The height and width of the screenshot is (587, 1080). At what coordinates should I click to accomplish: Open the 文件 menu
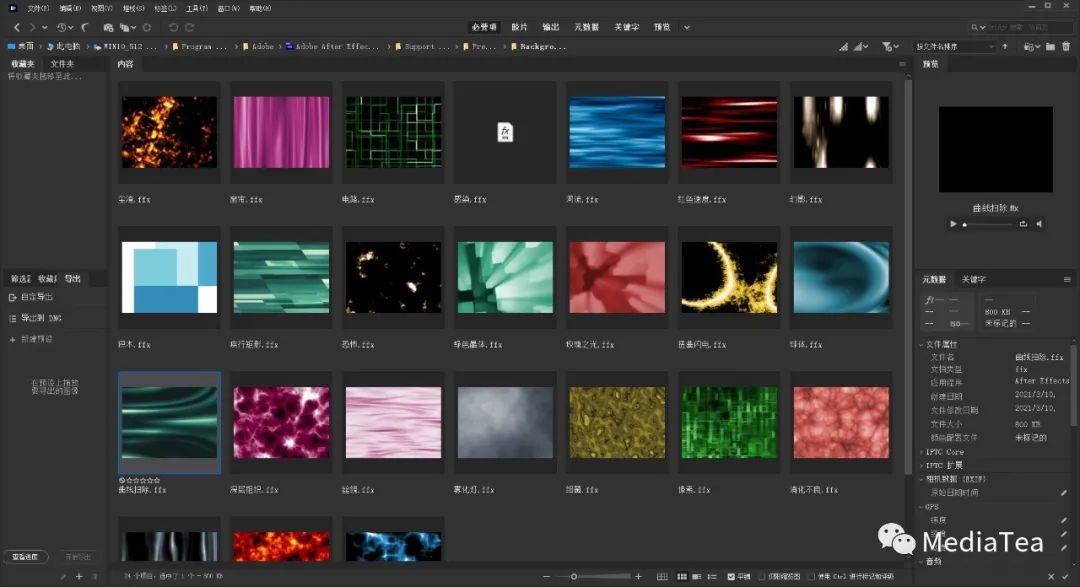38,8
